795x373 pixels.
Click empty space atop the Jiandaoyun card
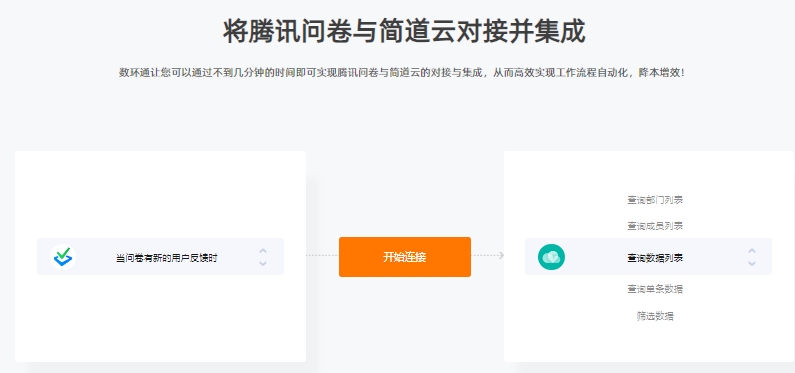[x=649, y=170]
